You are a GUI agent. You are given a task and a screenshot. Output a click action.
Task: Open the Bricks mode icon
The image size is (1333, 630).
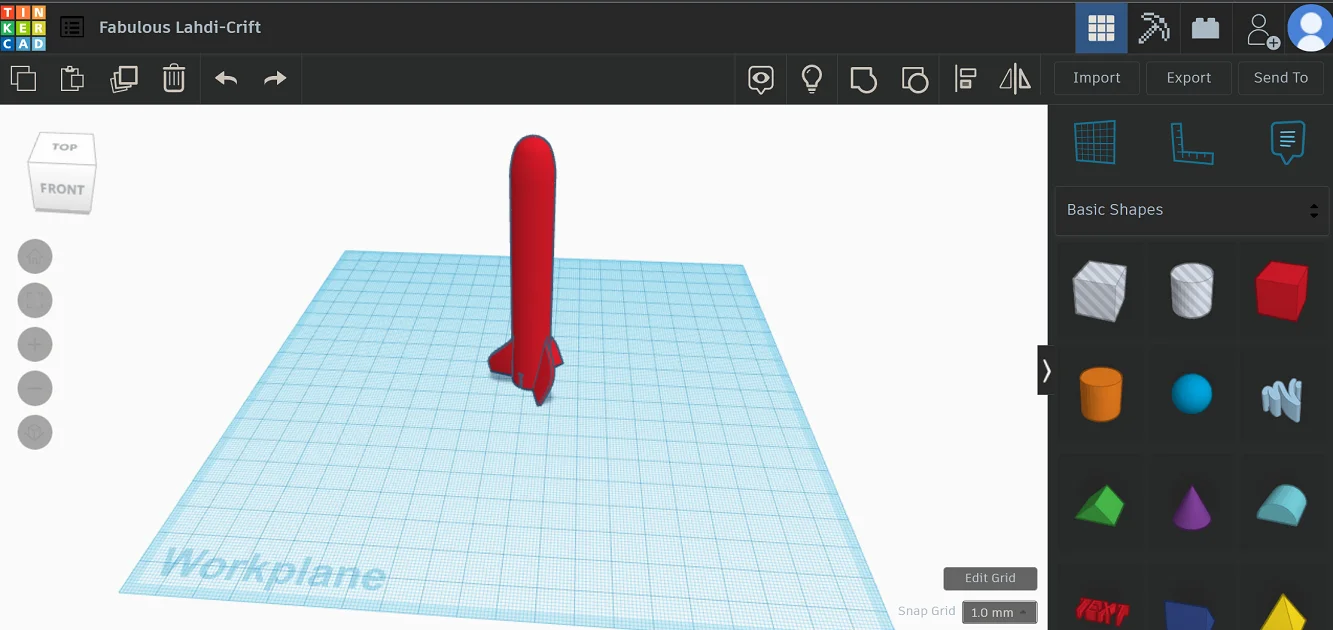pyautogui.click(x=1206, y=28)
